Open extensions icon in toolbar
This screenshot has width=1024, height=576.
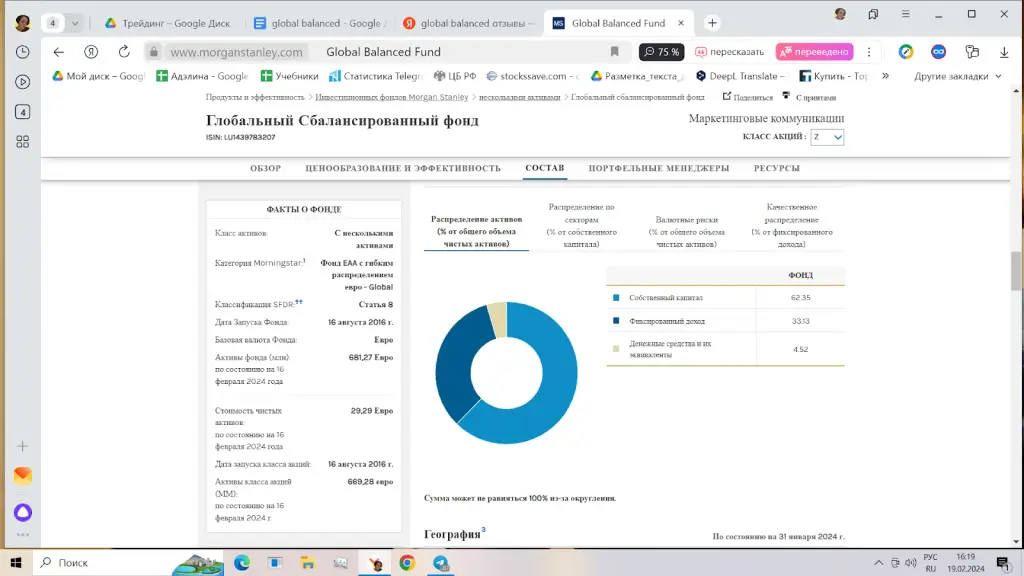972,52
